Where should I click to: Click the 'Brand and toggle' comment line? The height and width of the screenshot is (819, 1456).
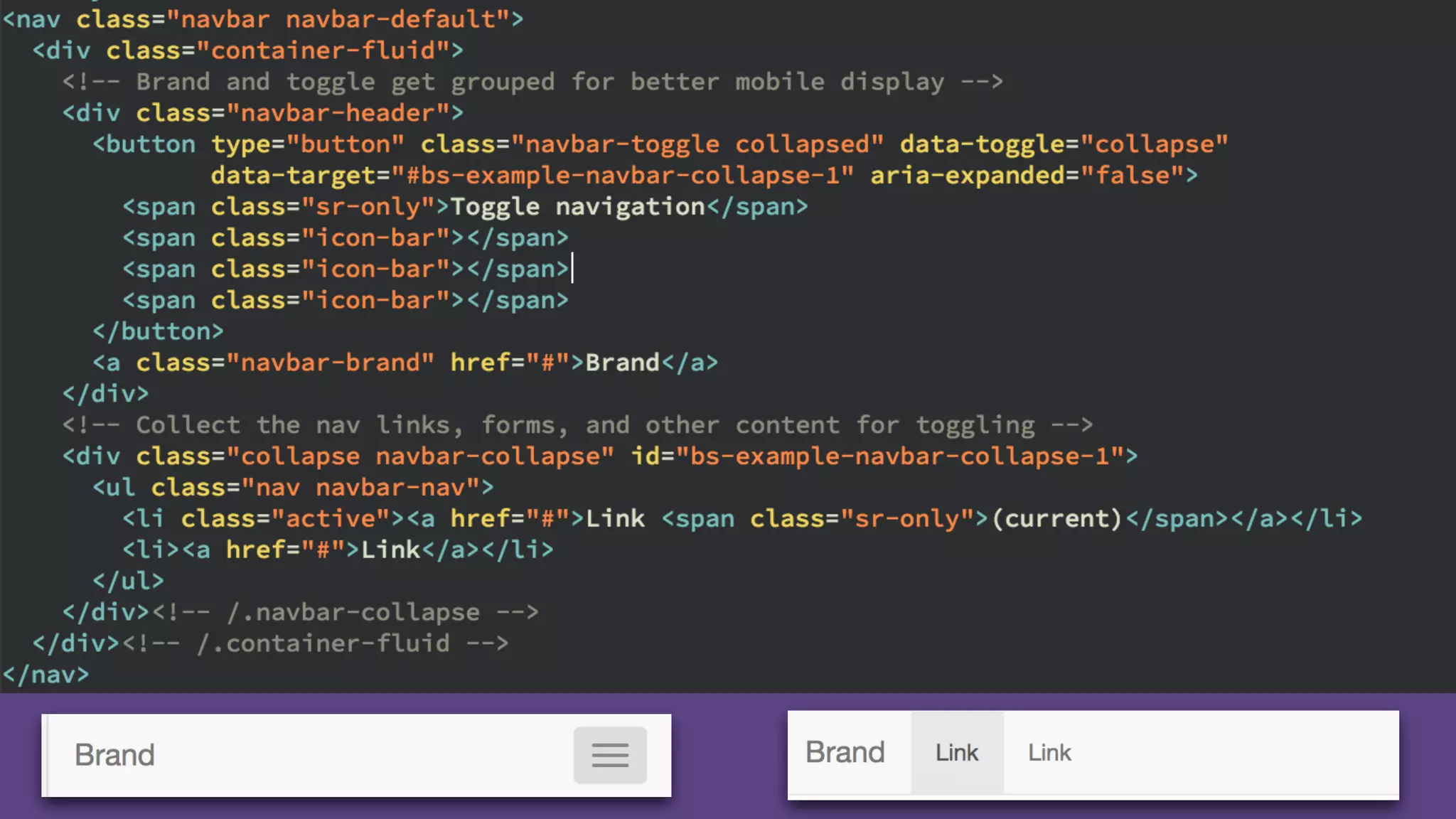(532, 82)
